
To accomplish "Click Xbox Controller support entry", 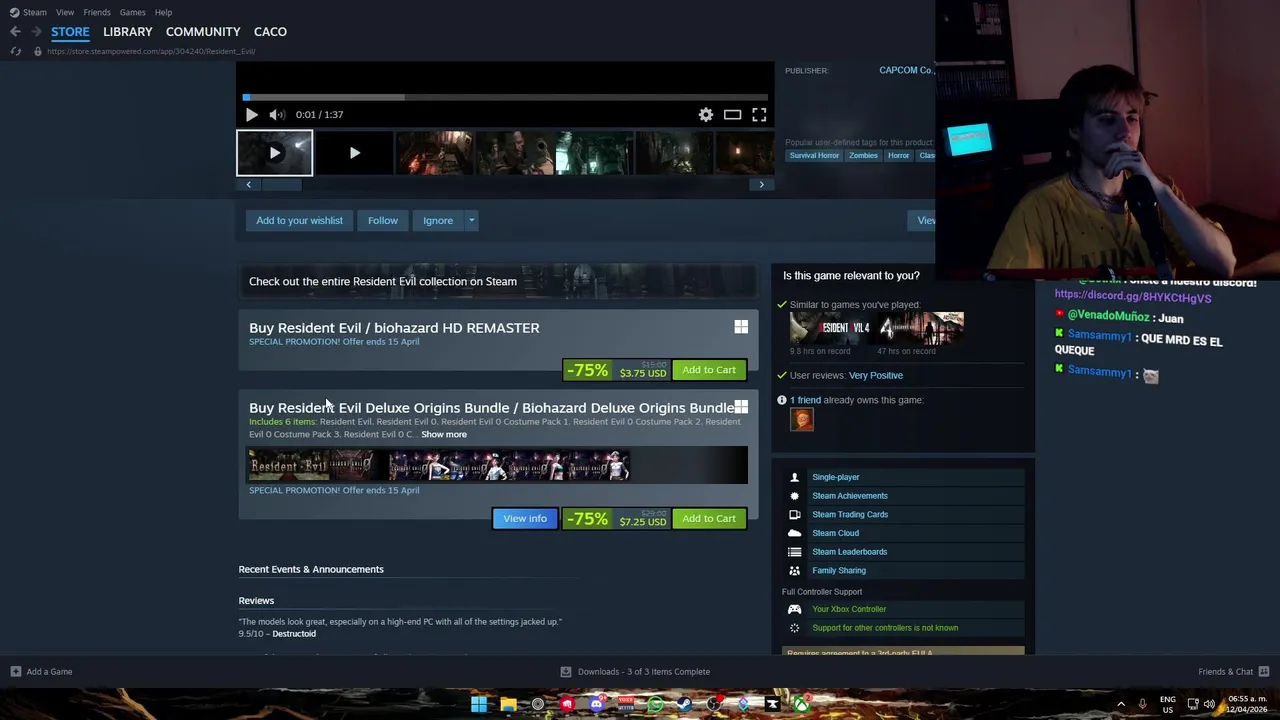I will (x=849, y=609).
